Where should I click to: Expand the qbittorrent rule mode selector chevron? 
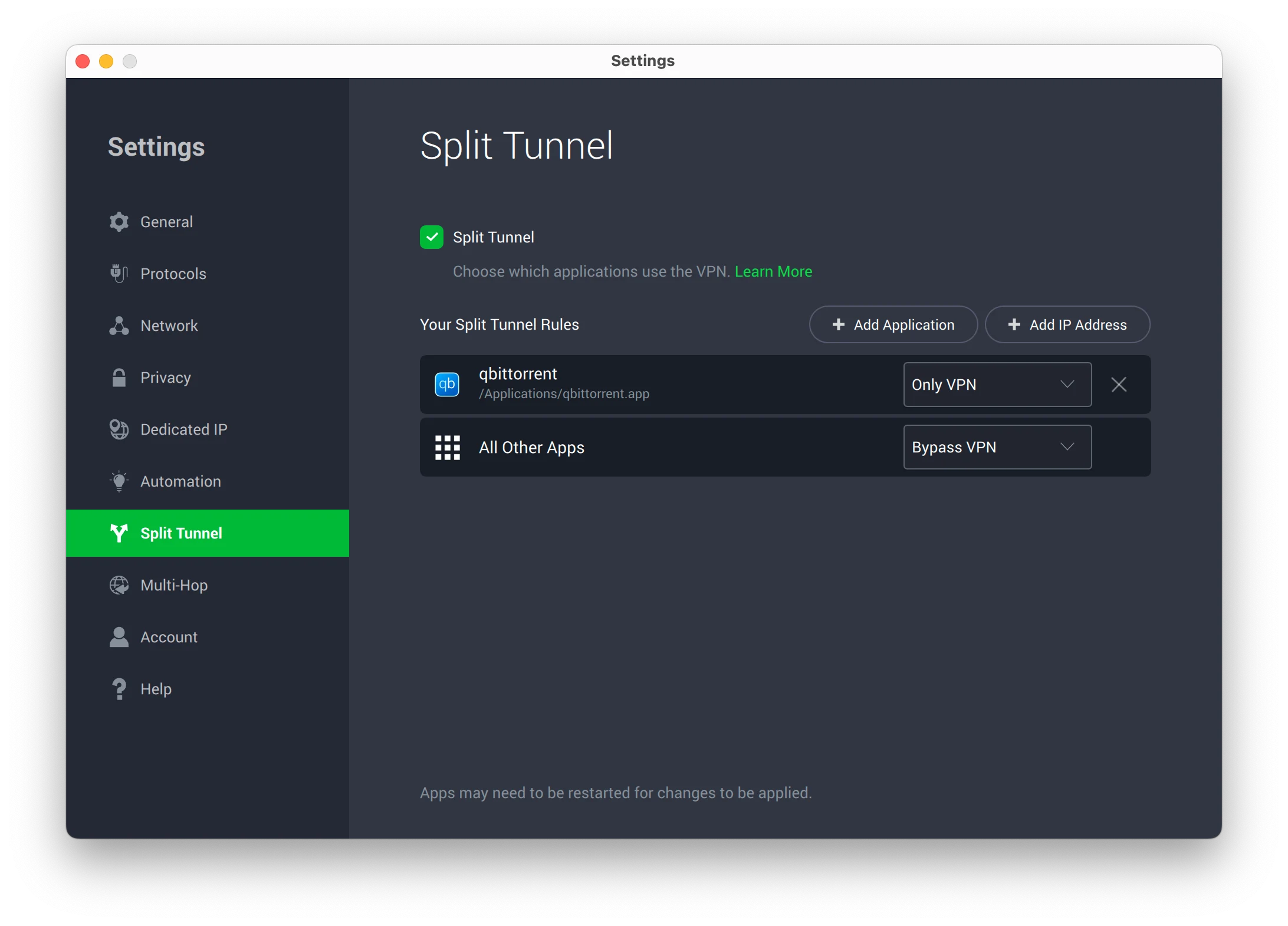pyautogui.click(x=1067, y=384)
